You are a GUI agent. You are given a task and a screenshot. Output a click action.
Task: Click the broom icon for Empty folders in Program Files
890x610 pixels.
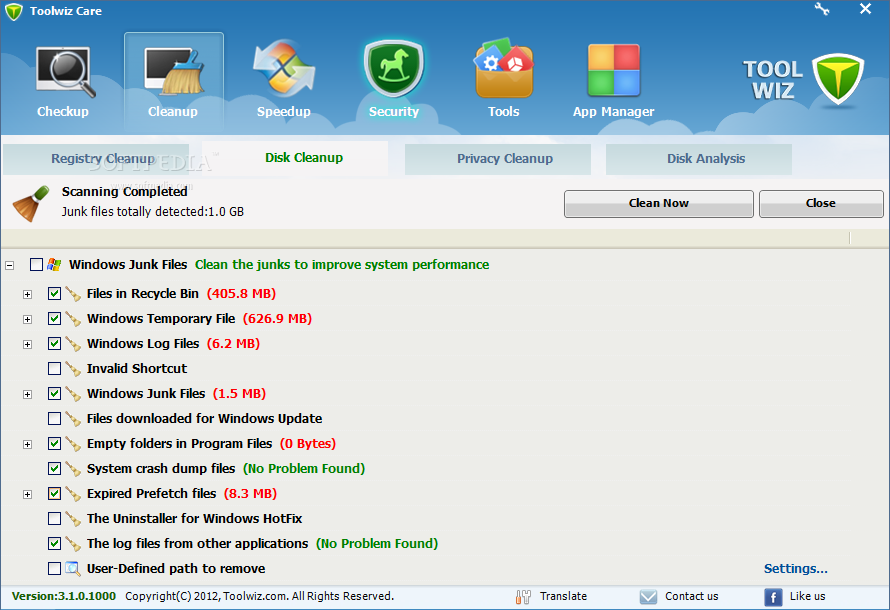click(73, 444)
